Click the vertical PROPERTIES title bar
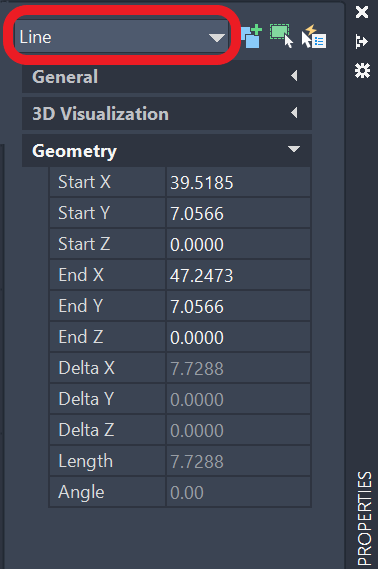378x569 pixels. [364, 518]
